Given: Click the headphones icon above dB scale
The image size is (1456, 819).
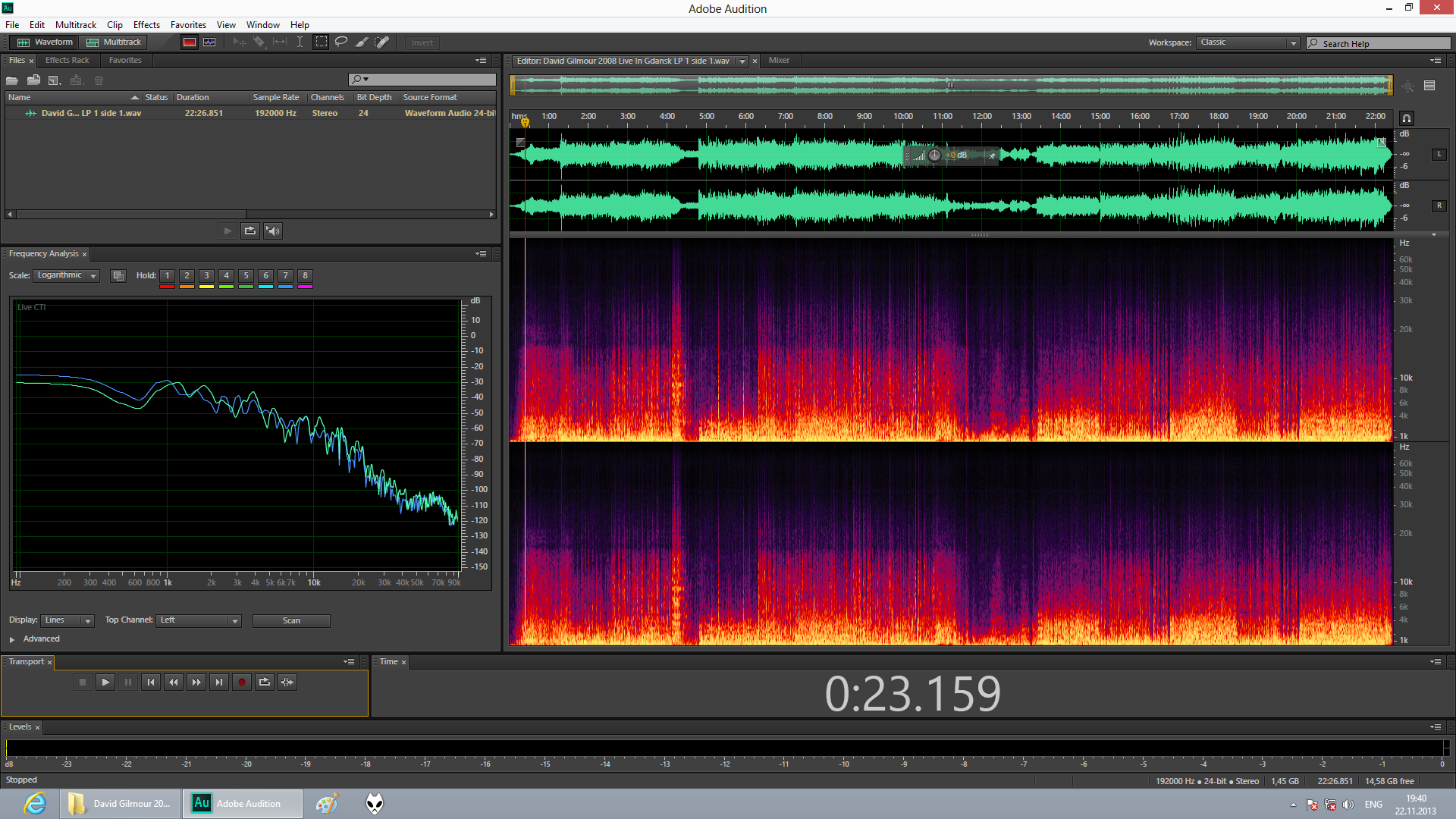Looking at the screenshot, I should (1407, 118).
